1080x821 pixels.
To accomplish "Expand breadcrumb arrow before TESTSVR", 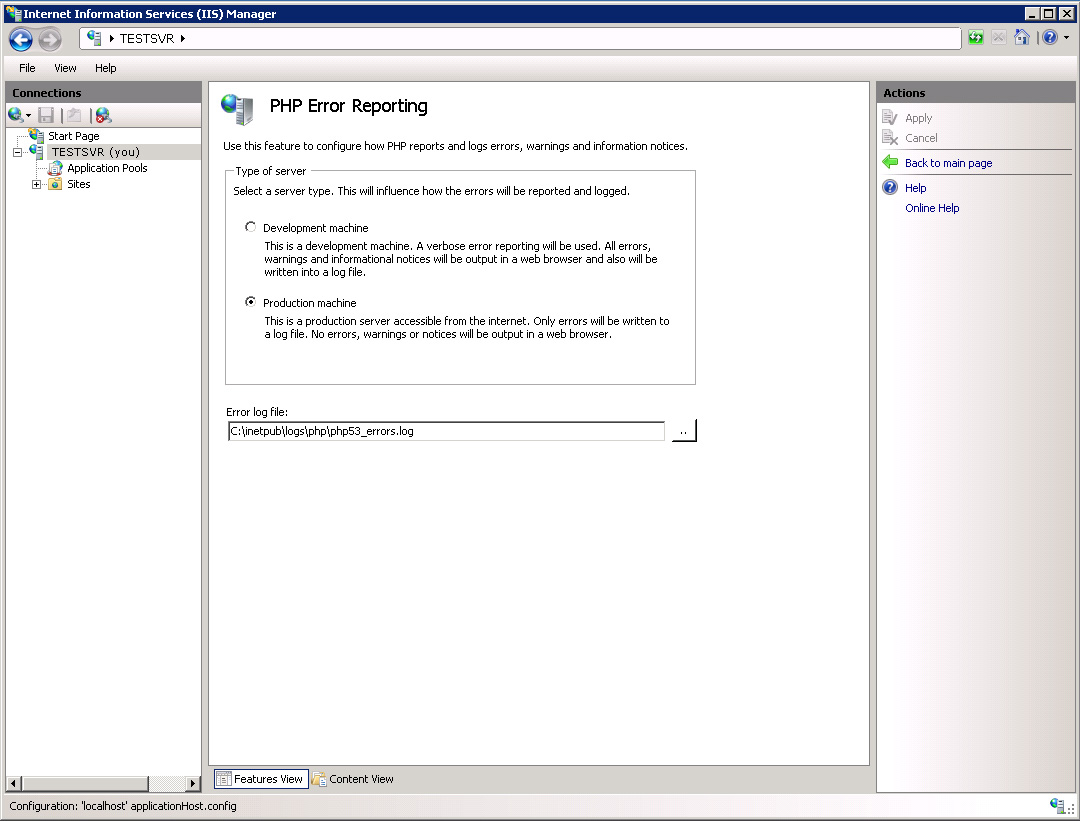I will pos(112,39).
